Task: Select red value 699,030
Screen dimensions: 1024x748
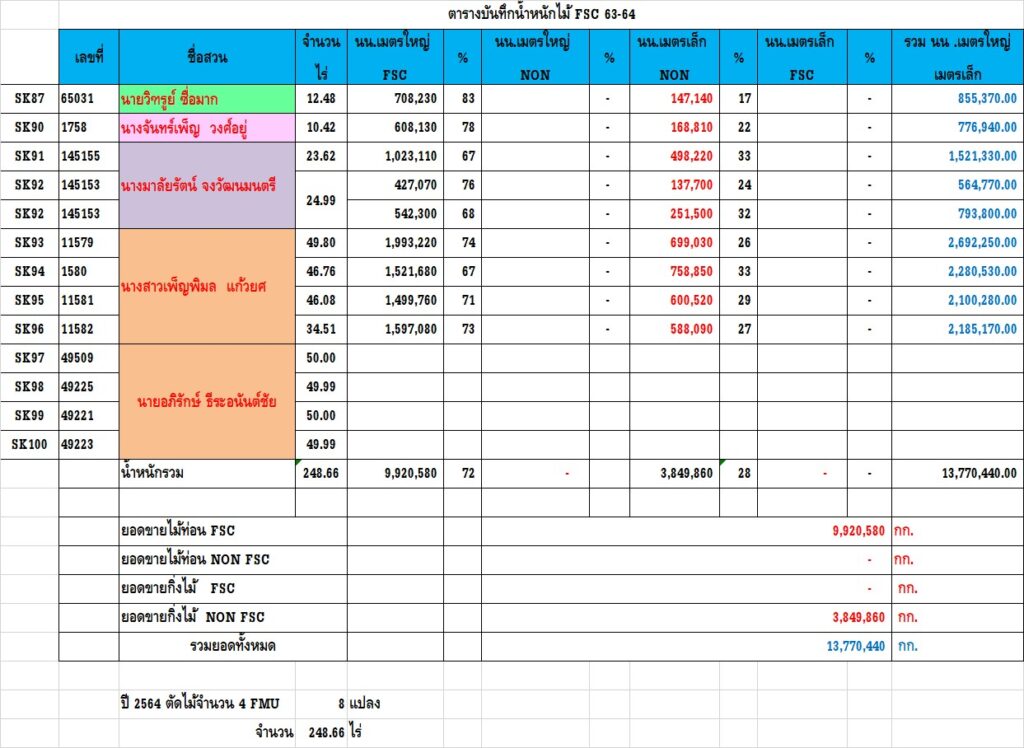Action: click(x=674, y=242)
